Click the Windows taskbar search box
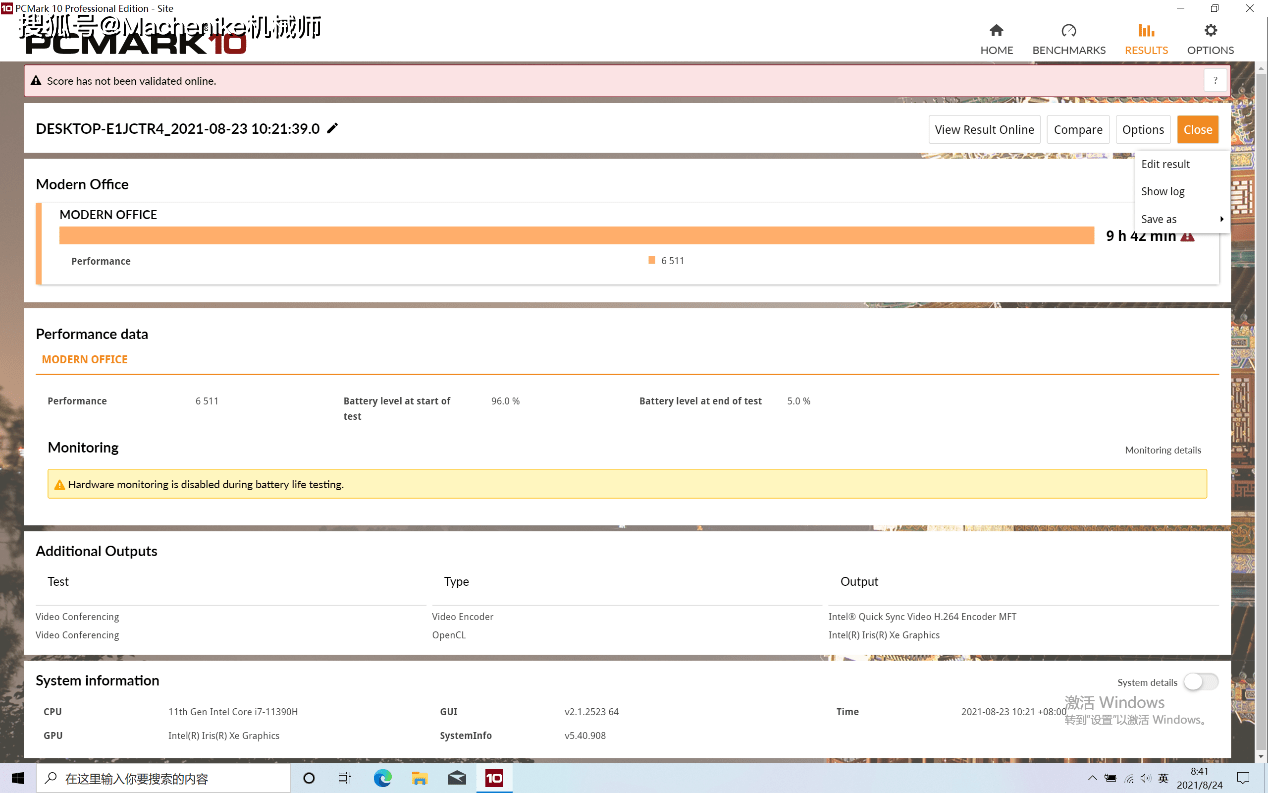The width and height of the screenshot is (1268, 793). click(x=165, y=778)
